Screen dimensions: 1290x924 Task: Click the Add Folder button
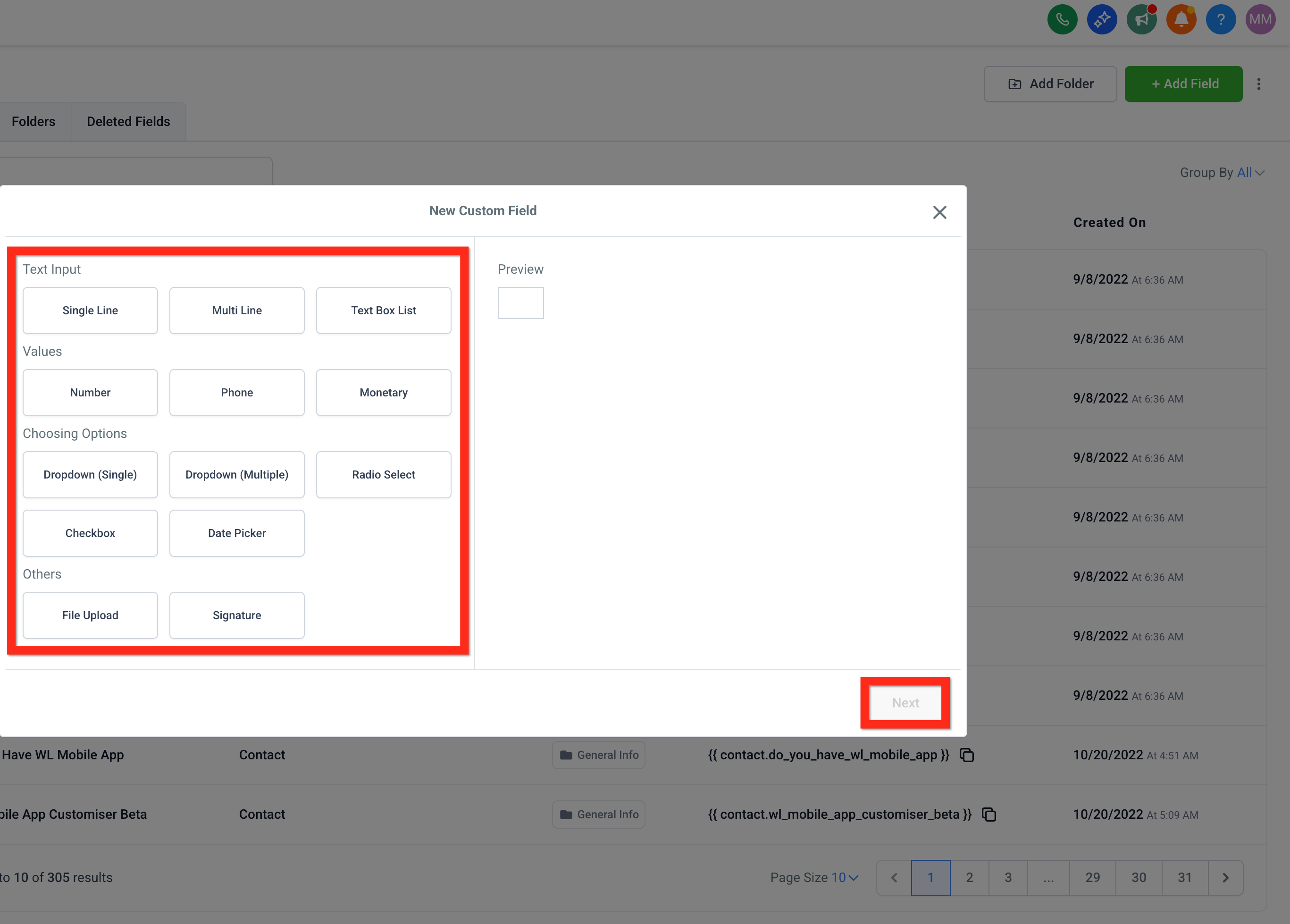tap(1050, 84)
